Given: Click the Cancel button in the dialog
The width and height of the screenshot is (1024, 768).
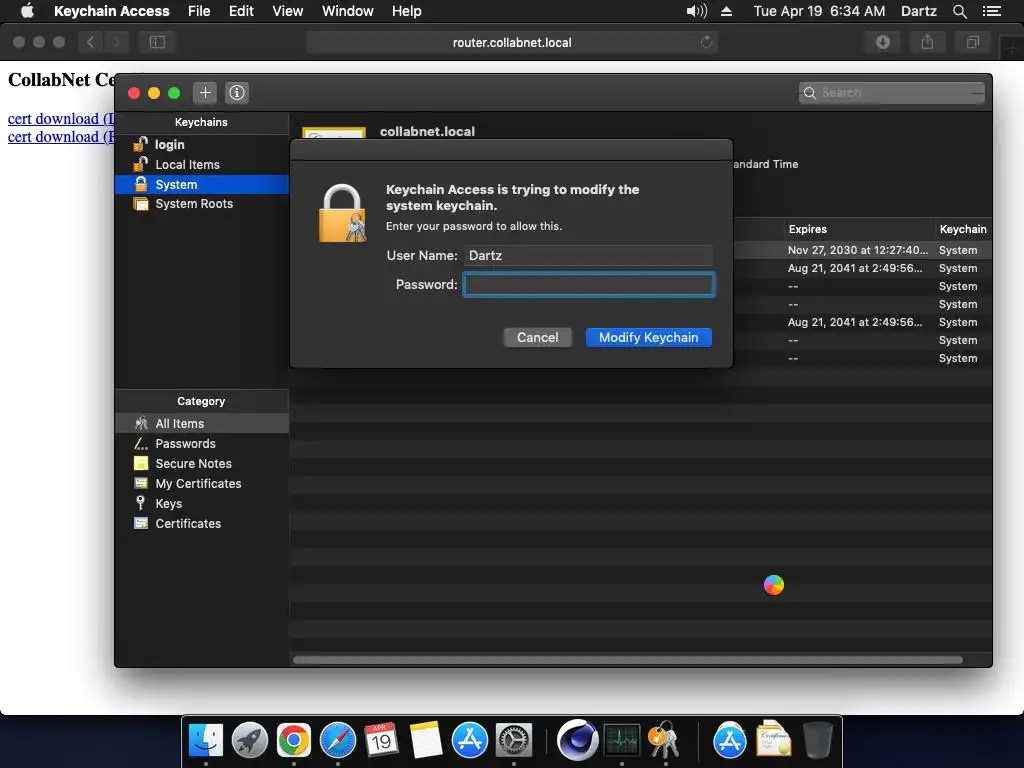Looking at the screenshot, I should pos(537,338).
